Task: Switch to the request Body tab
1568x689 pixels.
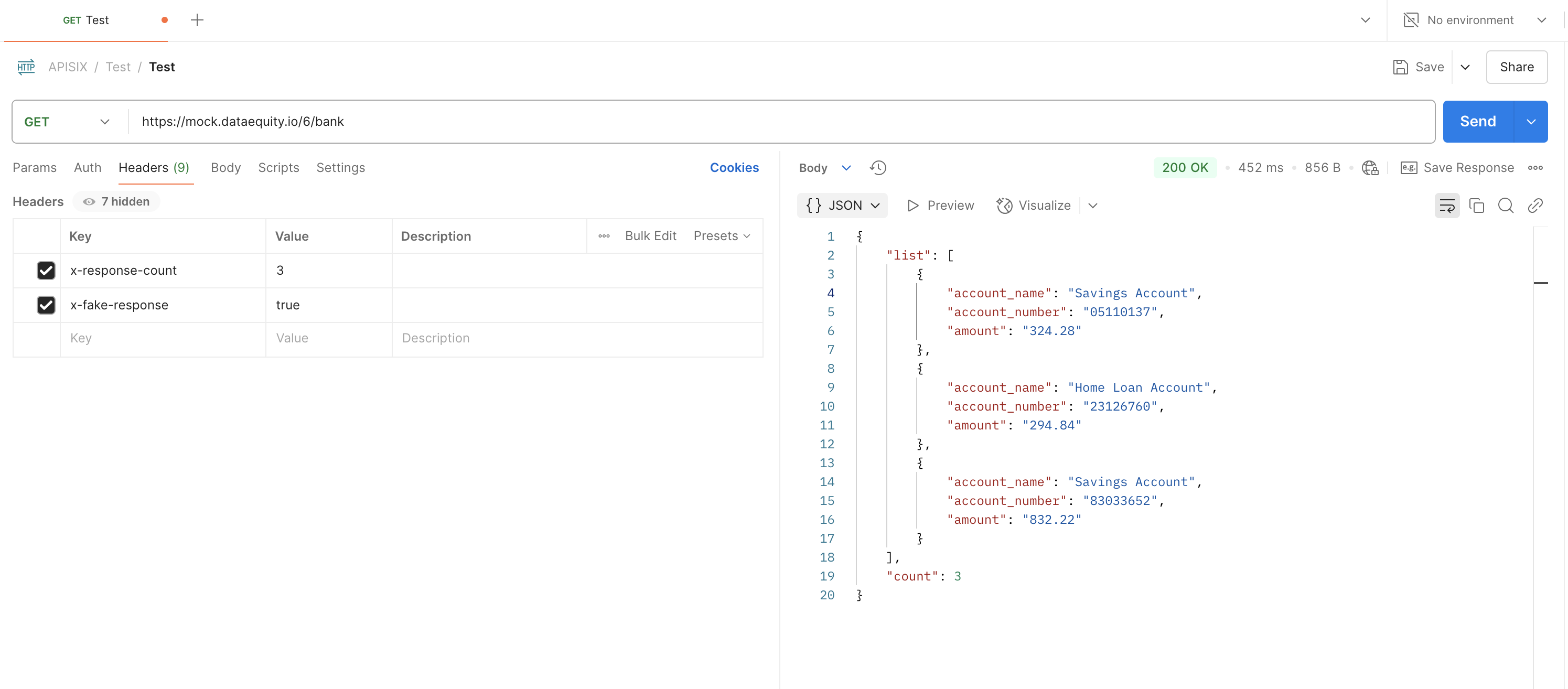Action: click(x=226, y=167)
